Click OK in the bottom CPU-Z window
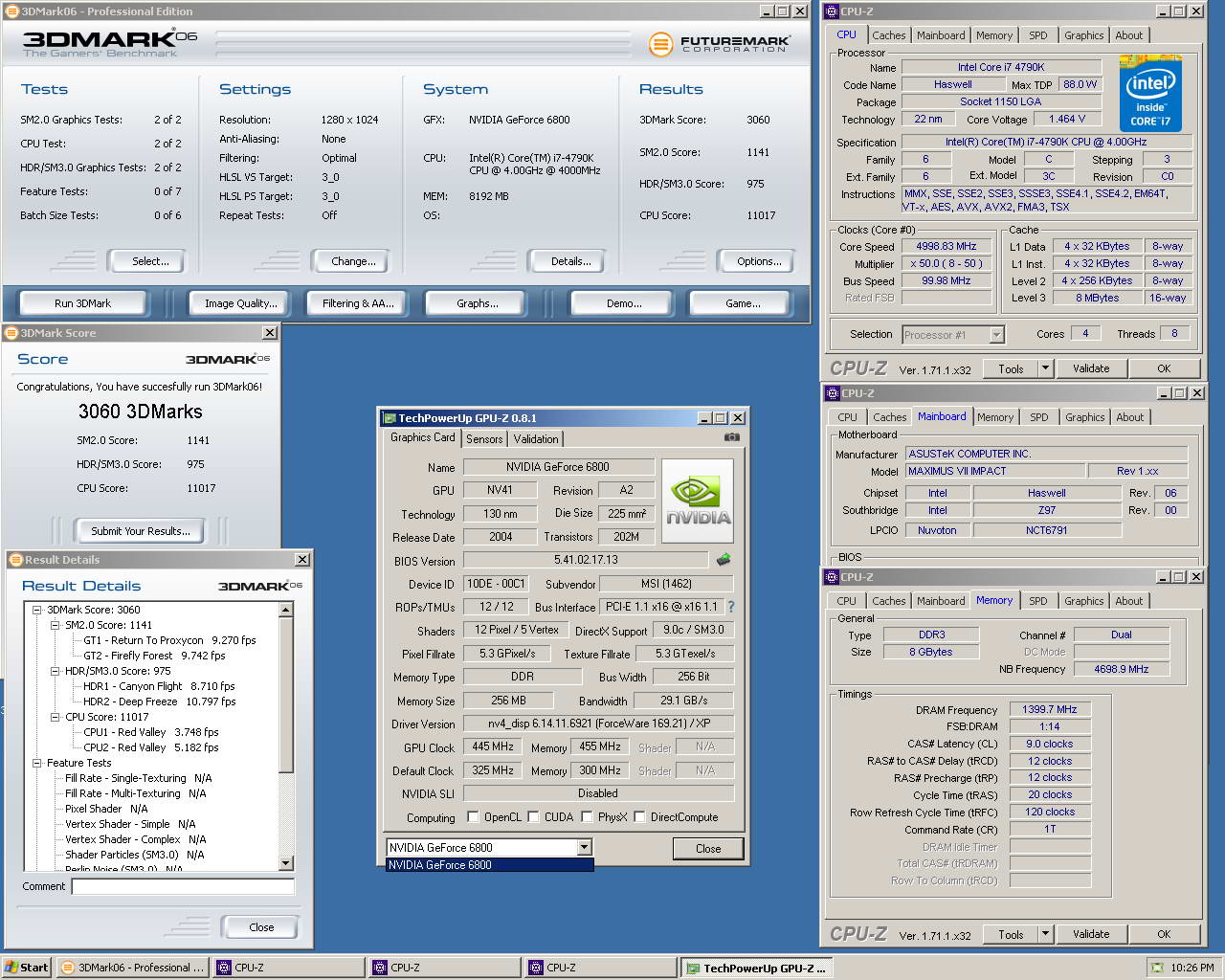The height and width of the screenshot is (980, 1225). 1163,935
